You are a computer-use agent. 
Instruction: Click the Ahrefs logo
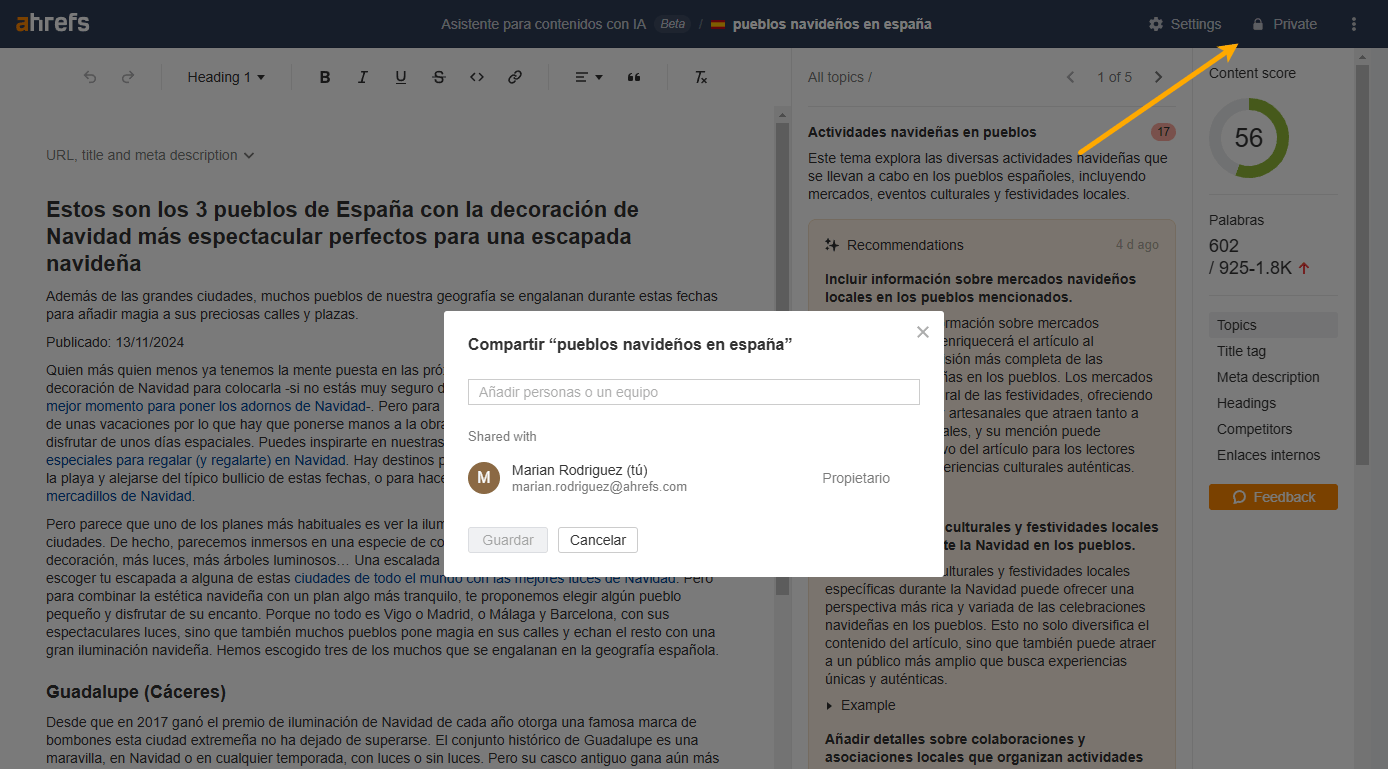point(52,23)
